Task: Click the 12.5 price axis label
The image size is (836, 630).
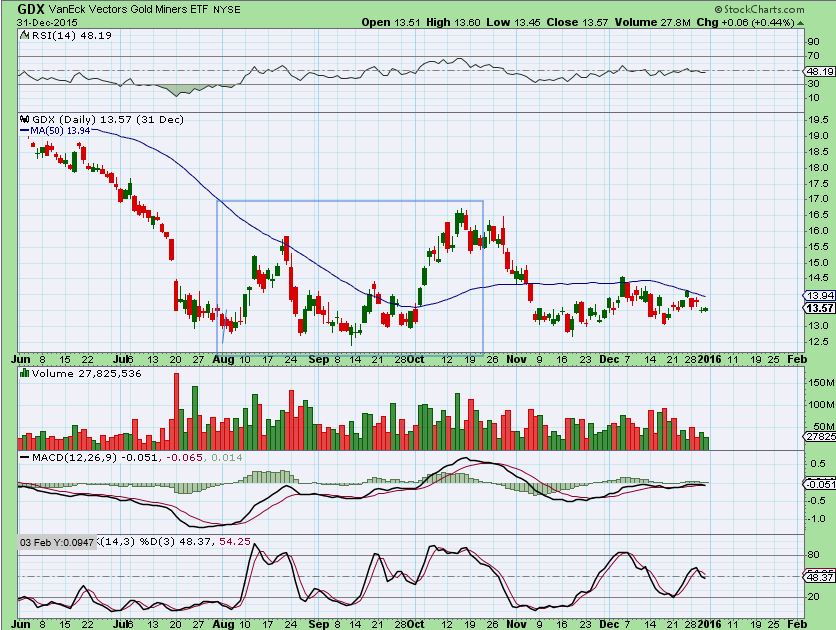Action: (x=818, y=342)
